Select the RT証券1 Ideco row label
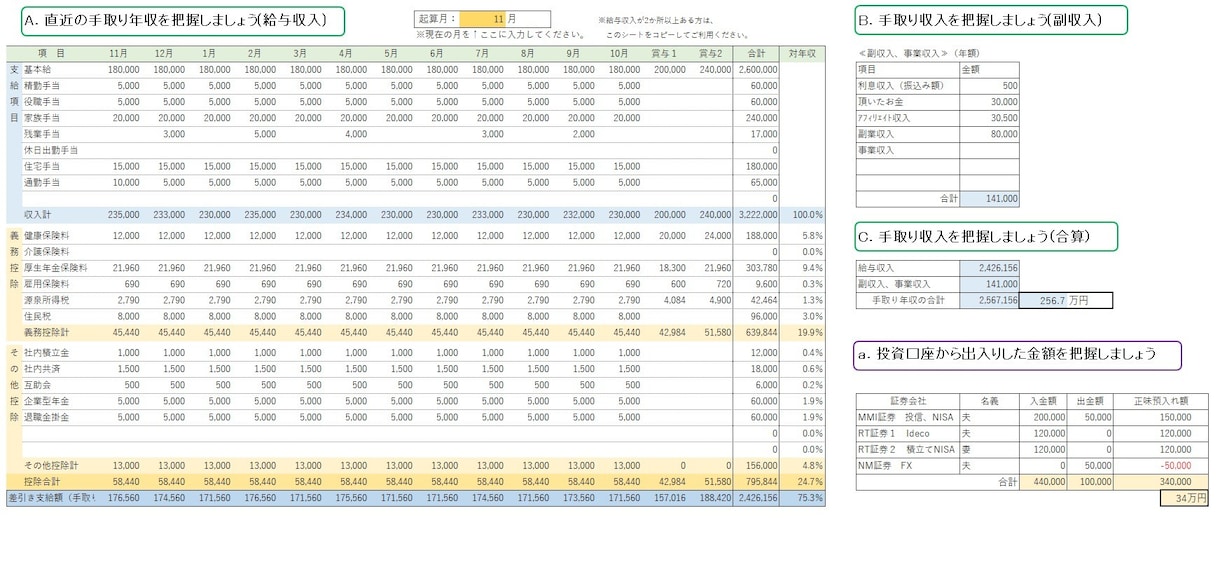 (906, 434)
